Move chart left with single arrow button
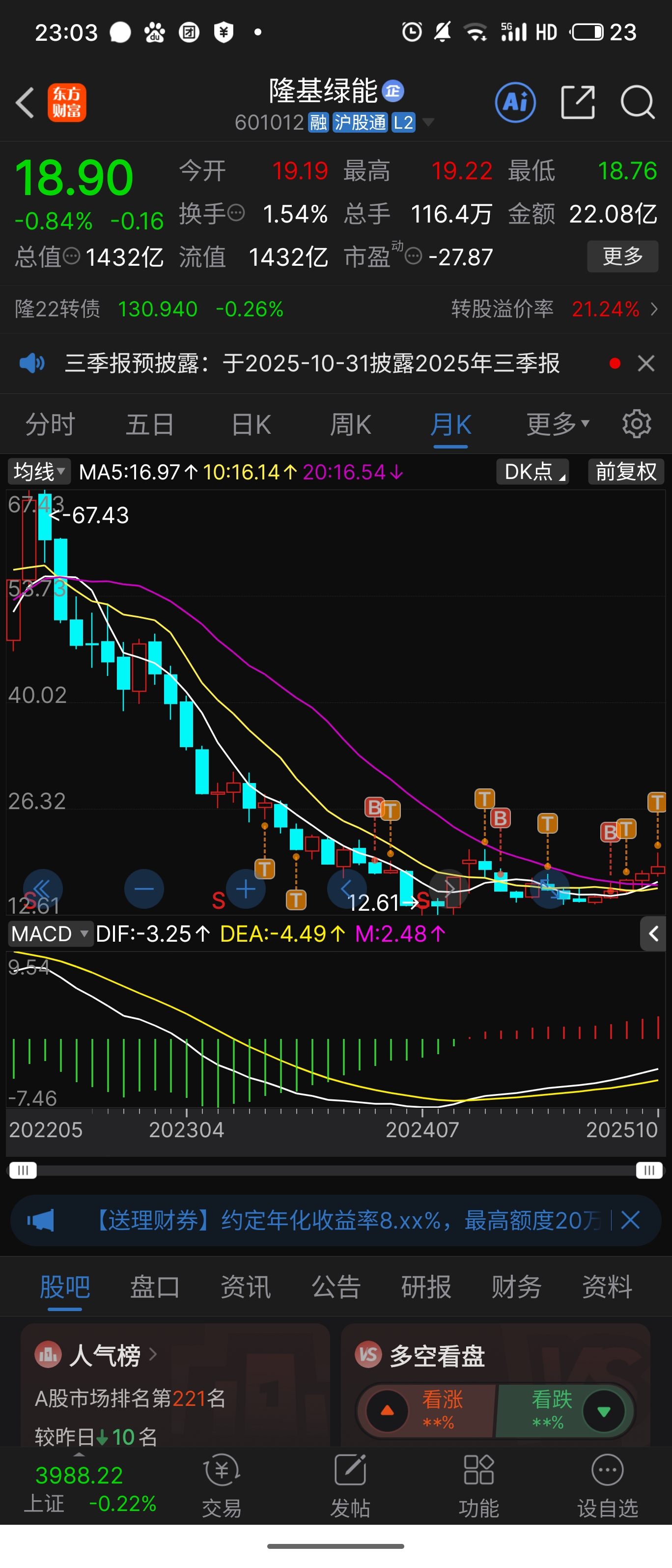Image resolution: width=672 pixels, height=1568 pixels. click(347, 889)
